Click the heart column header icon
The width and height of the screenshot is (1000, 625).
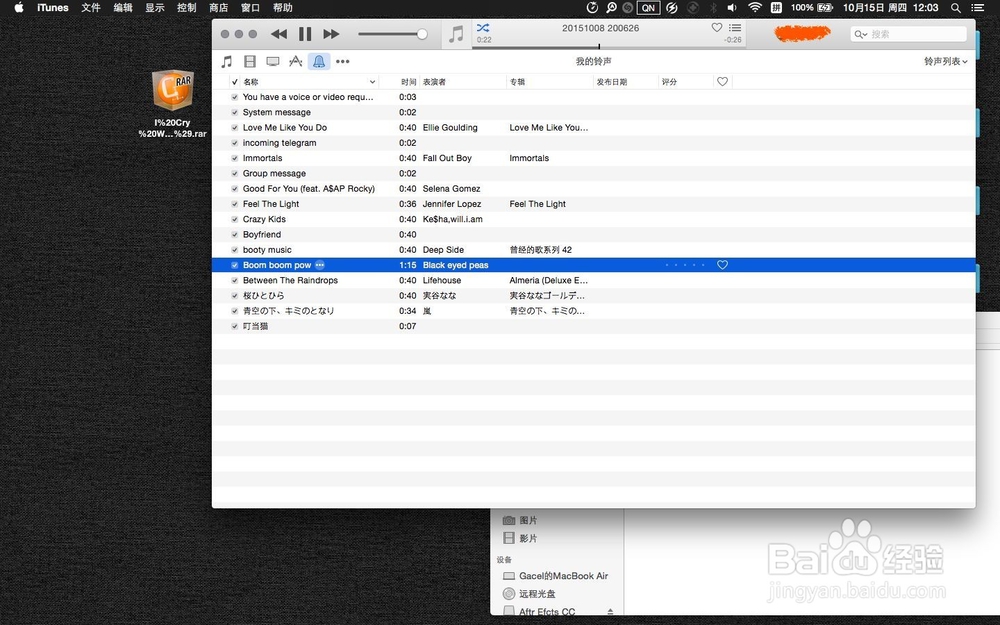723,82
